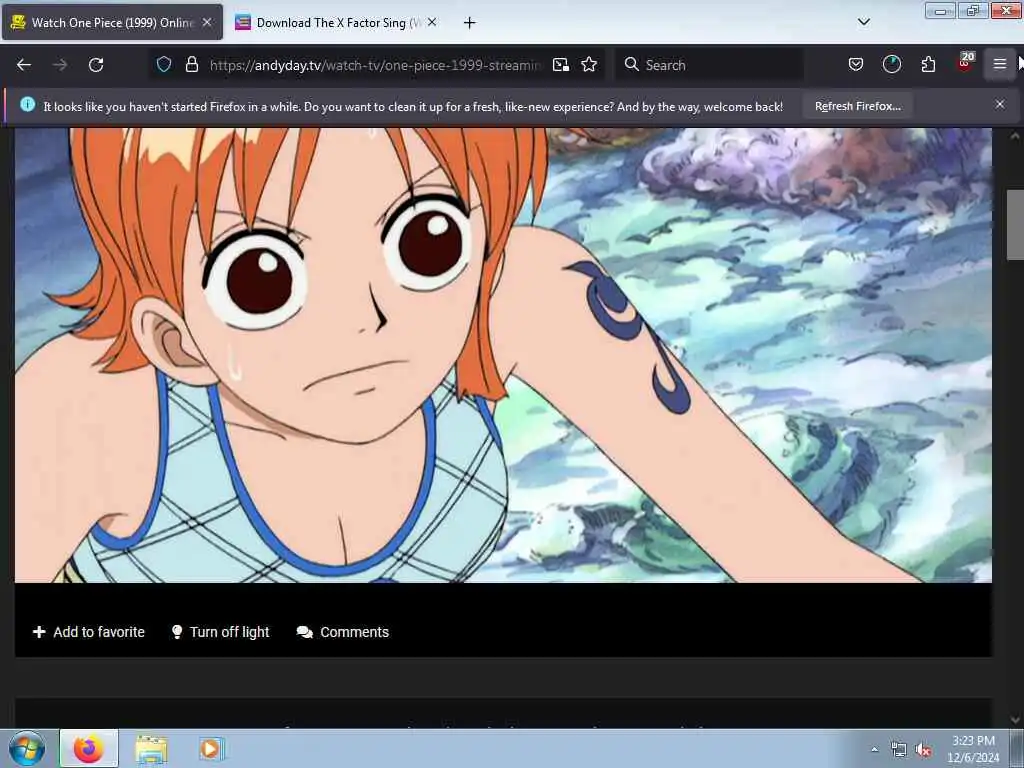Save page to Pocket
The height and width of the screenshot is (768, 1024).
click(x=856, y=65)
